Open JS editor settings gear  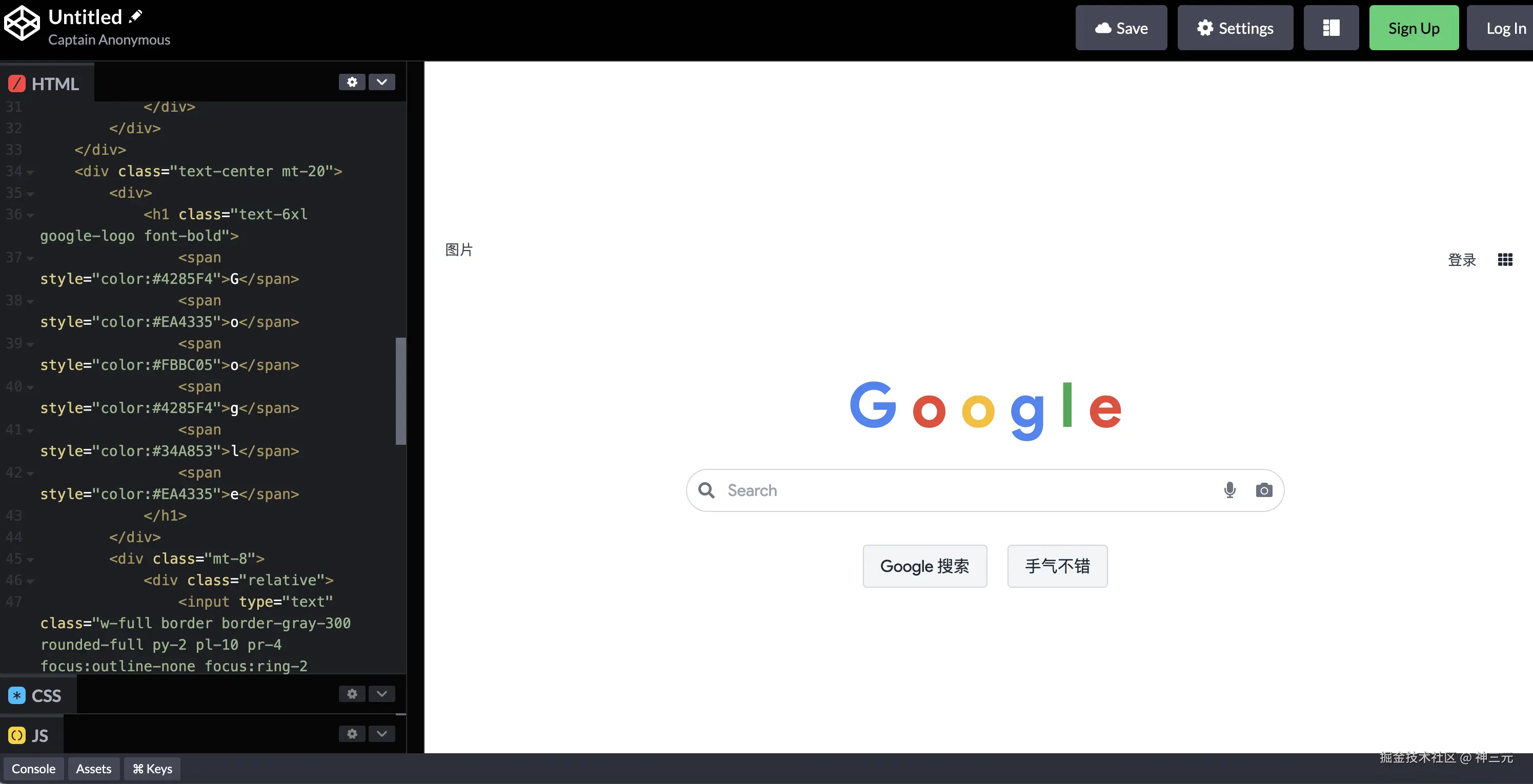click(x=352, y=733)
